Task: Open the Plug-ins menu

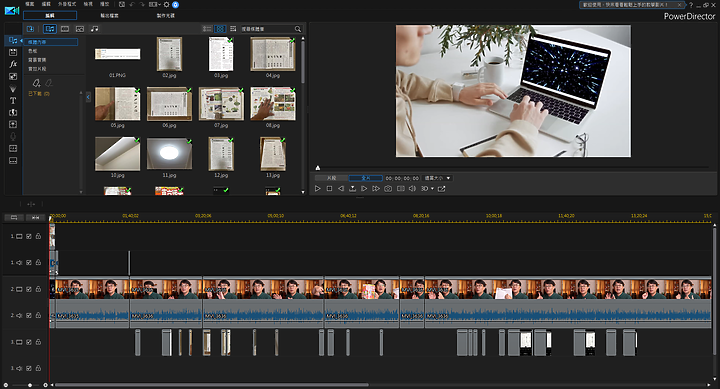Action: [x=67, y=4]
